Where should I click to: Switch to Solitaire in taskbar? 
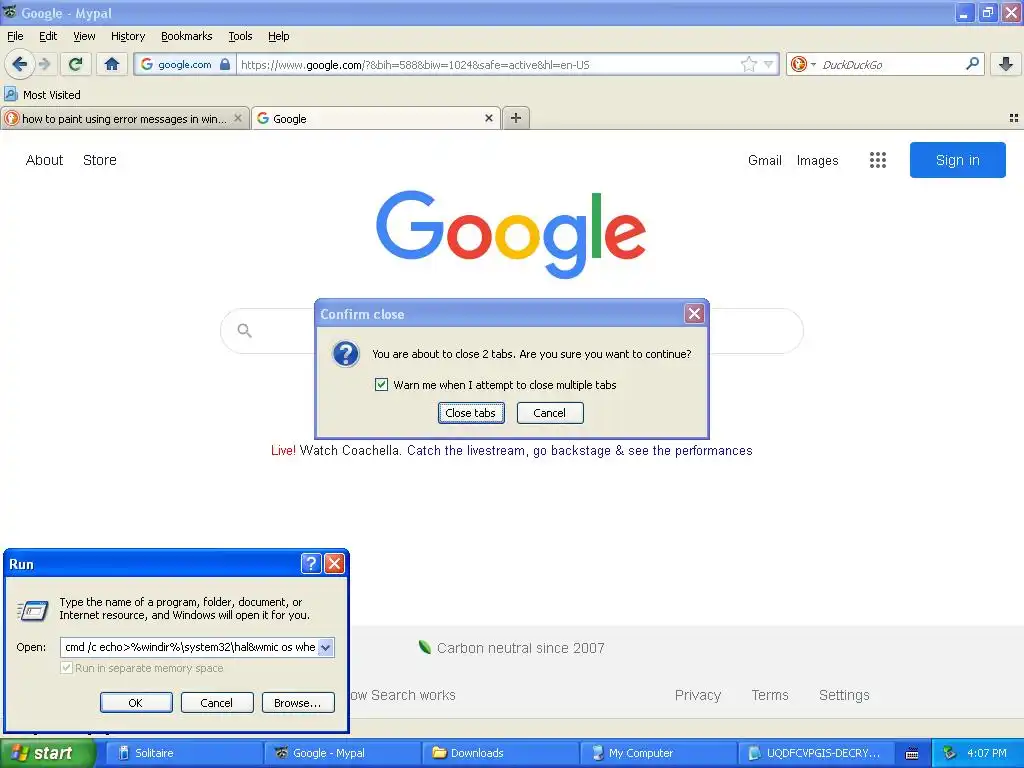pyautogui.click(x=184, y=753)
